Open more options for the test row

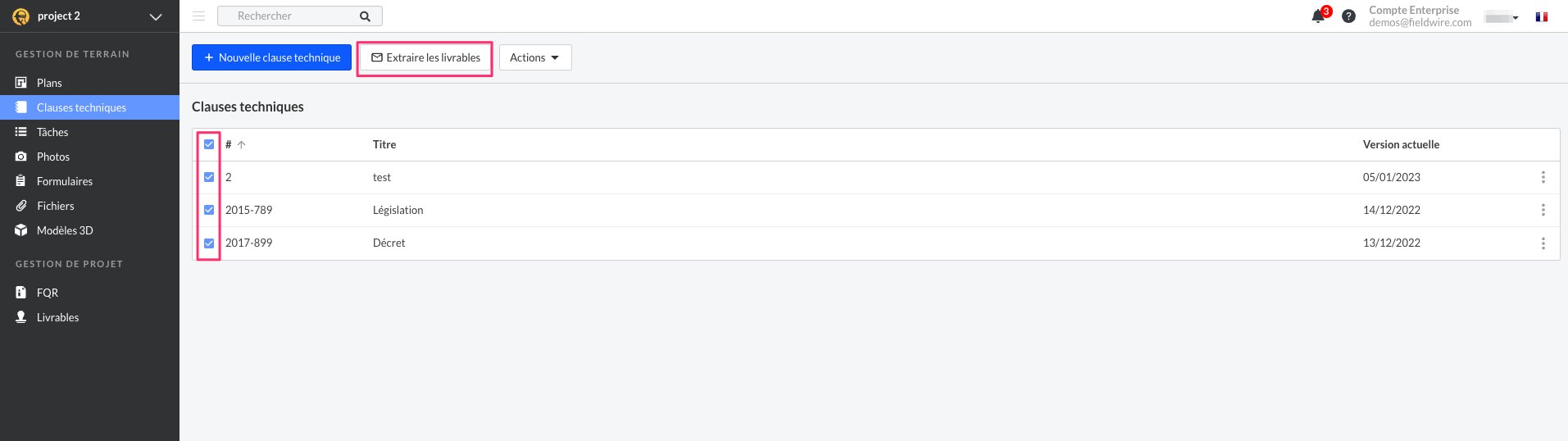point(1543,177)
